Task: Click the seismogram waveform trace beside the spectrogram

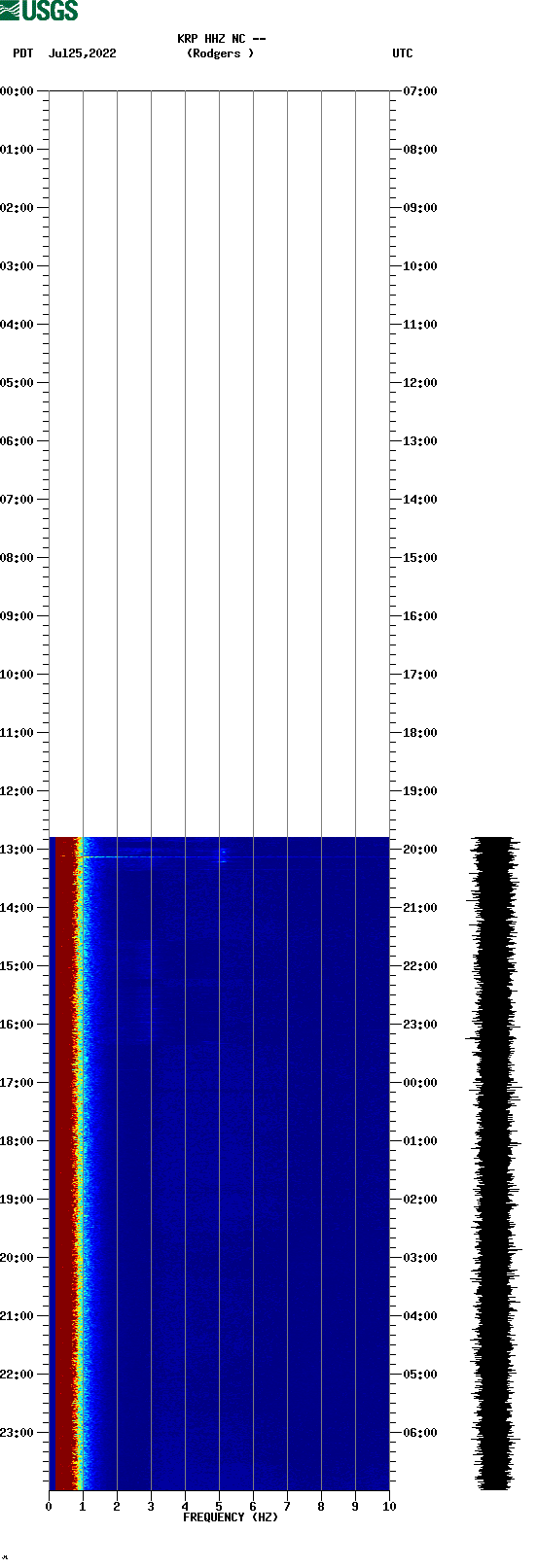Action: pyautogui.click(x=494, y=1163)
